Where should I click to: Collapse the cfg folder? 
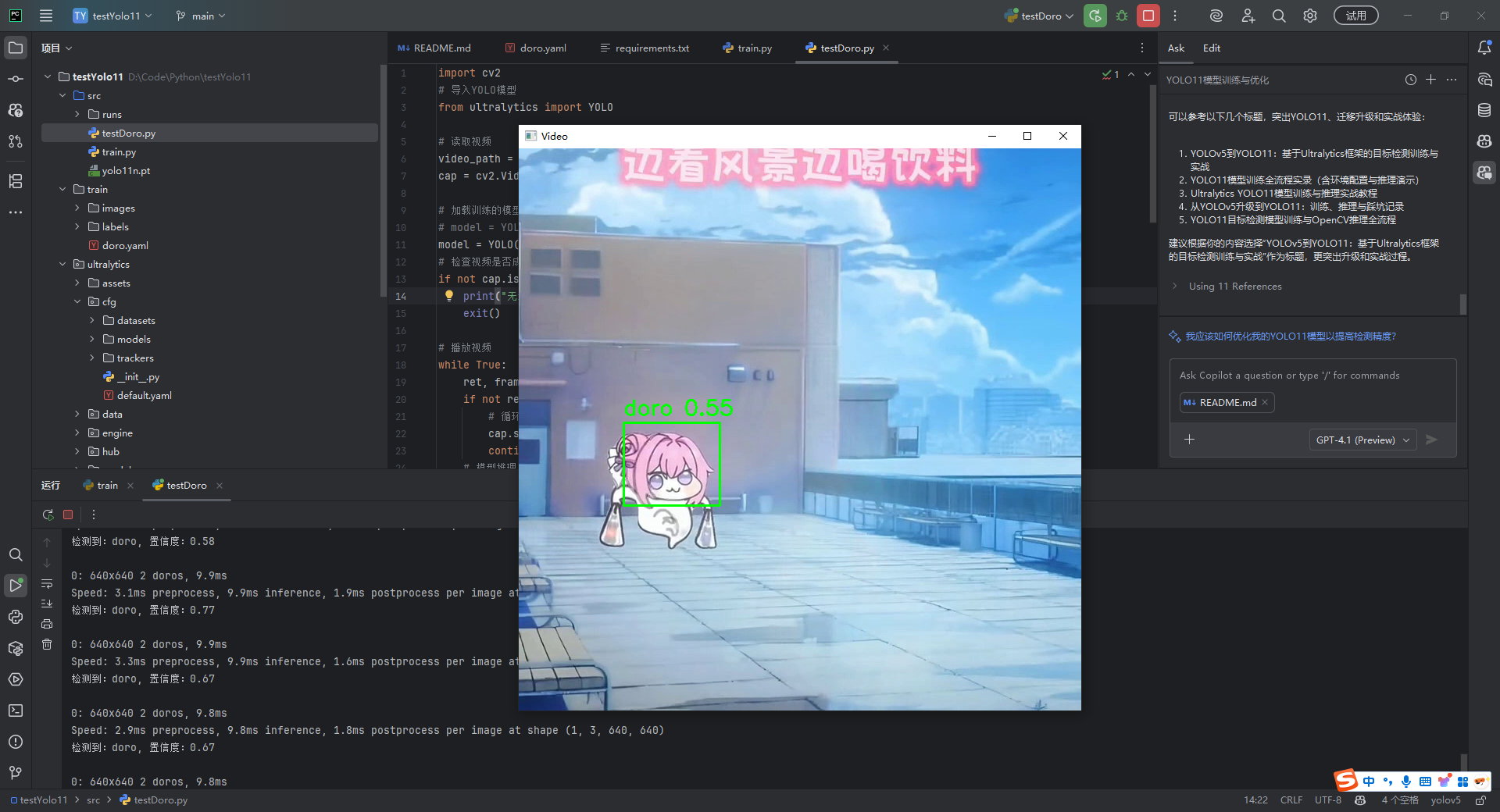tap(77, 301)
